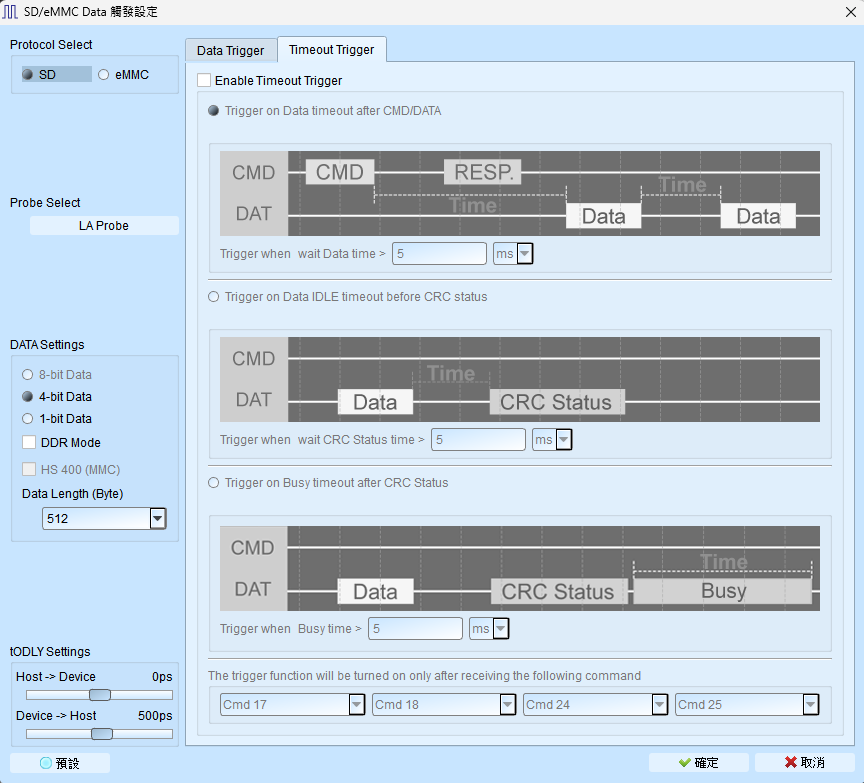This screenshot has height=783, width=864.
Task: Open the Cmd 24 command dropdown
Action: [x=596, y=704]
